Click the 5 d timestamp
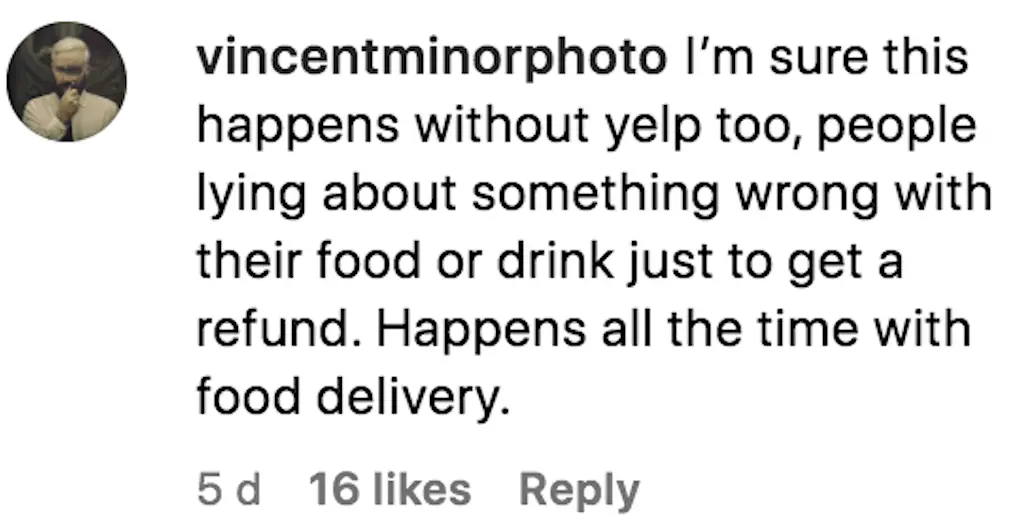Screen dimensions: 1024x521 click(x=229, y=490)
